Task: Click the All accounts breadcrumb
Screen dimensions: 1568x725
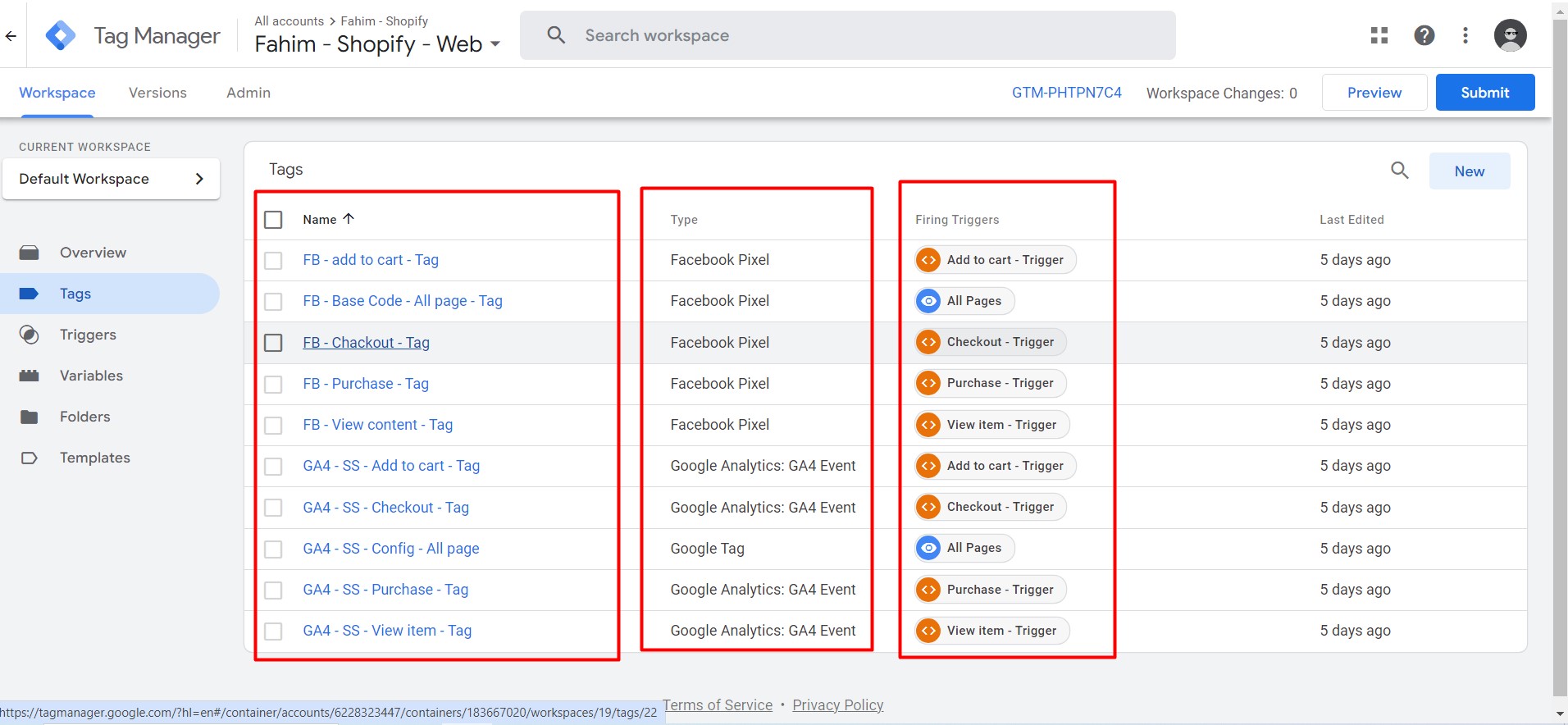Action: pyautogui.click(x=289, y=21)
